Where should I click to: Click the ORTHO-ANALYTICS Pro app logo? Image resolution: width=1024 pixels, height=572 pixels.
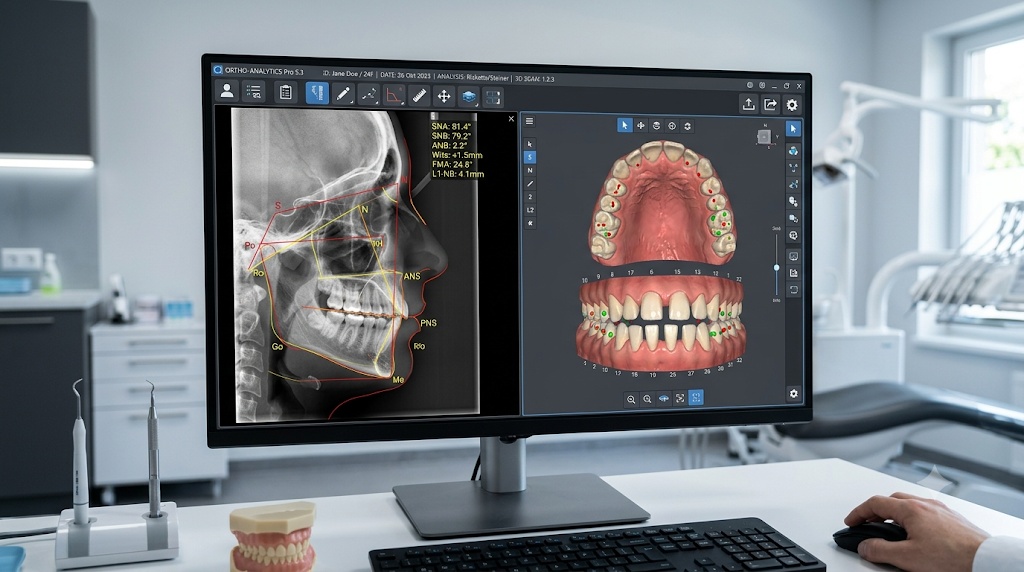(218, 69)
